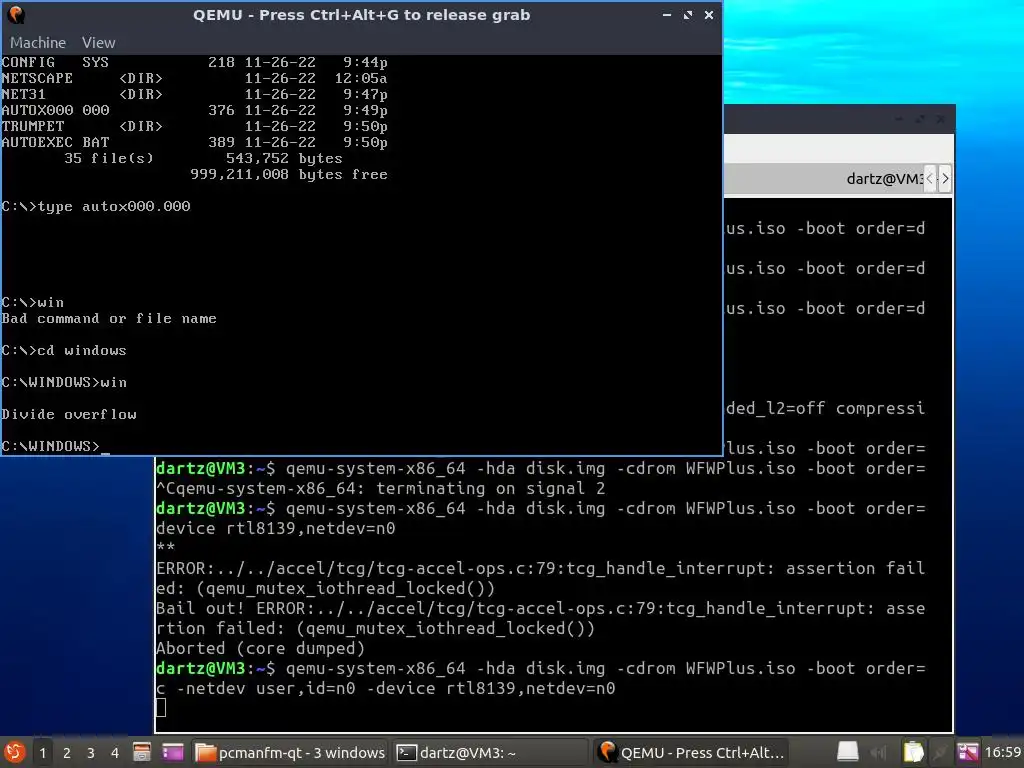Image resolution: width=1024 pixels, height=768 pixels.
Task: Open the Lubuntu start menu
Action: pyautogui.click(x=14, y=752)
